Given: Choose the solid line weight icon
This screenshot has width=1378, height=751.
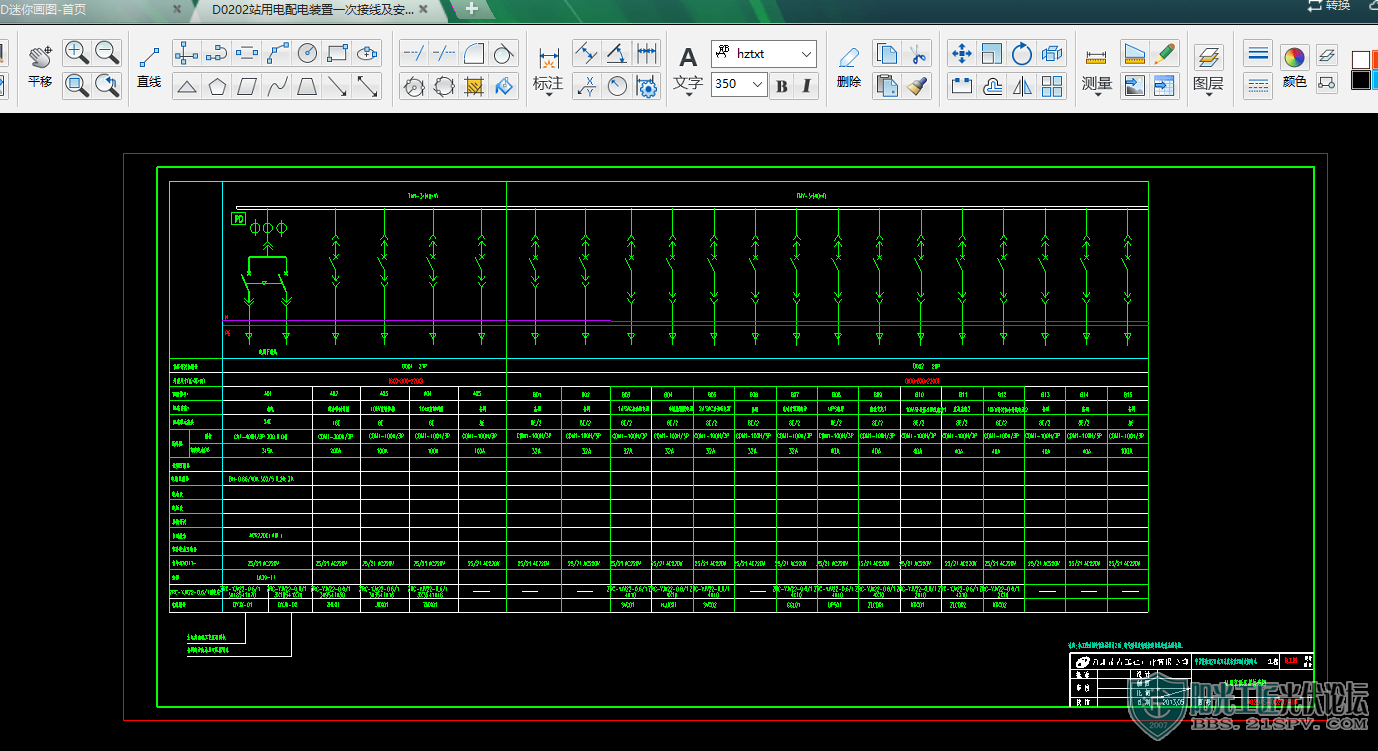Looking at the screenshot, I should click(1259, 53).
